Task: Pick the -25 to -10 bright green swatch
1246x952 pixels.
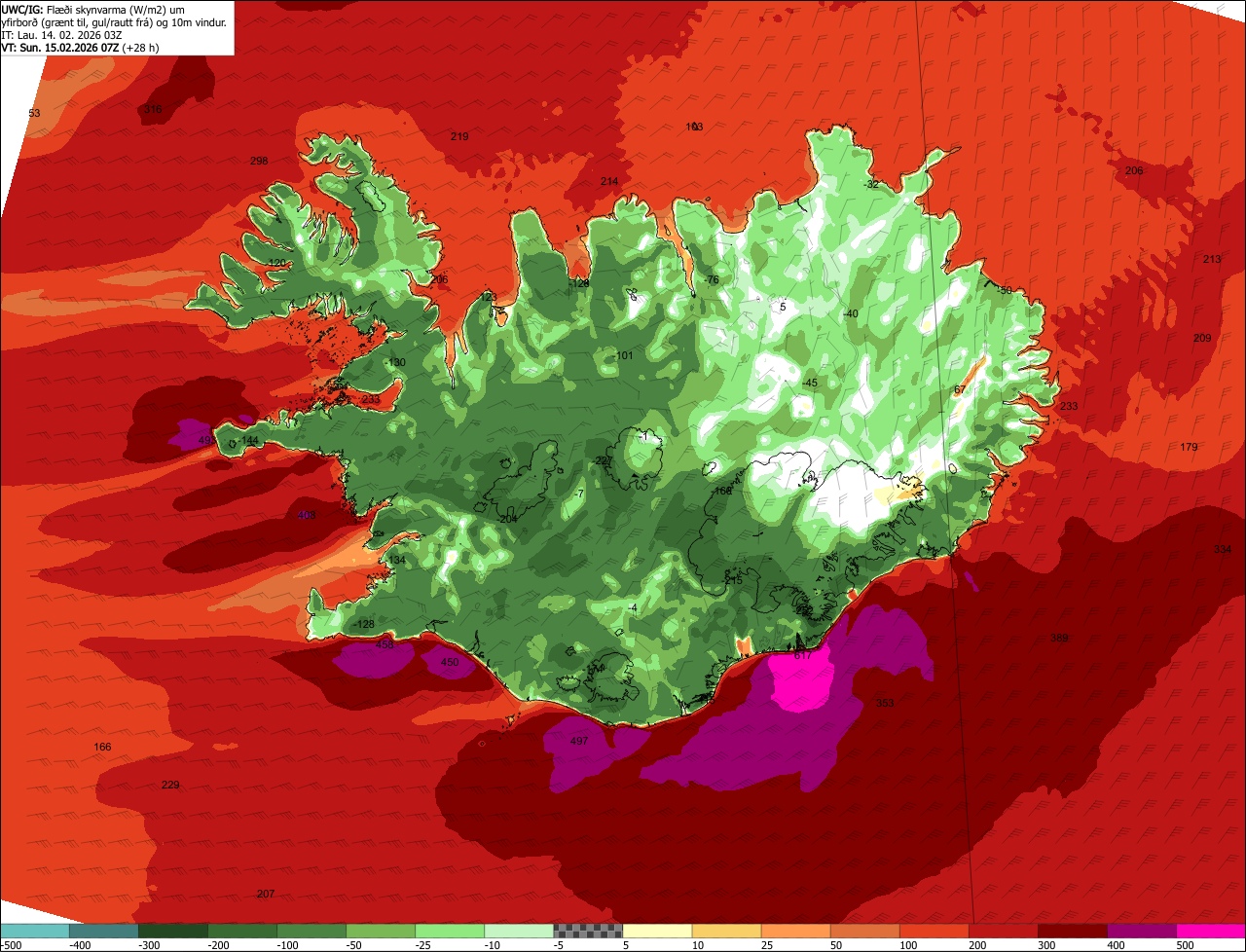Action: pyautogui.click(x=449, y=931)
